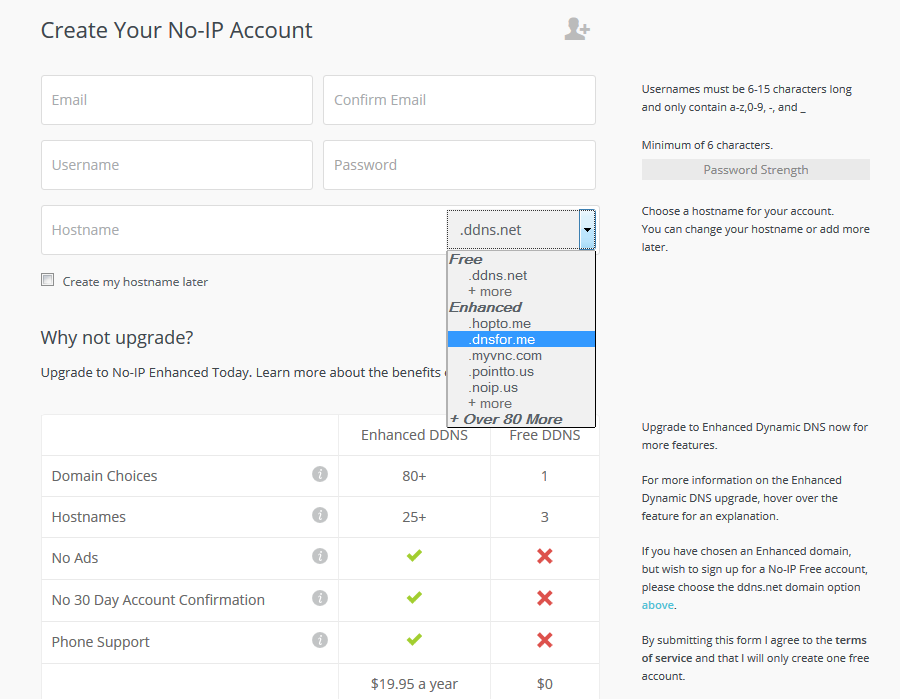Click the Free DDNS Domain Choices value '1'
Screen dimensions: 900x699
(x=545, y=476)
